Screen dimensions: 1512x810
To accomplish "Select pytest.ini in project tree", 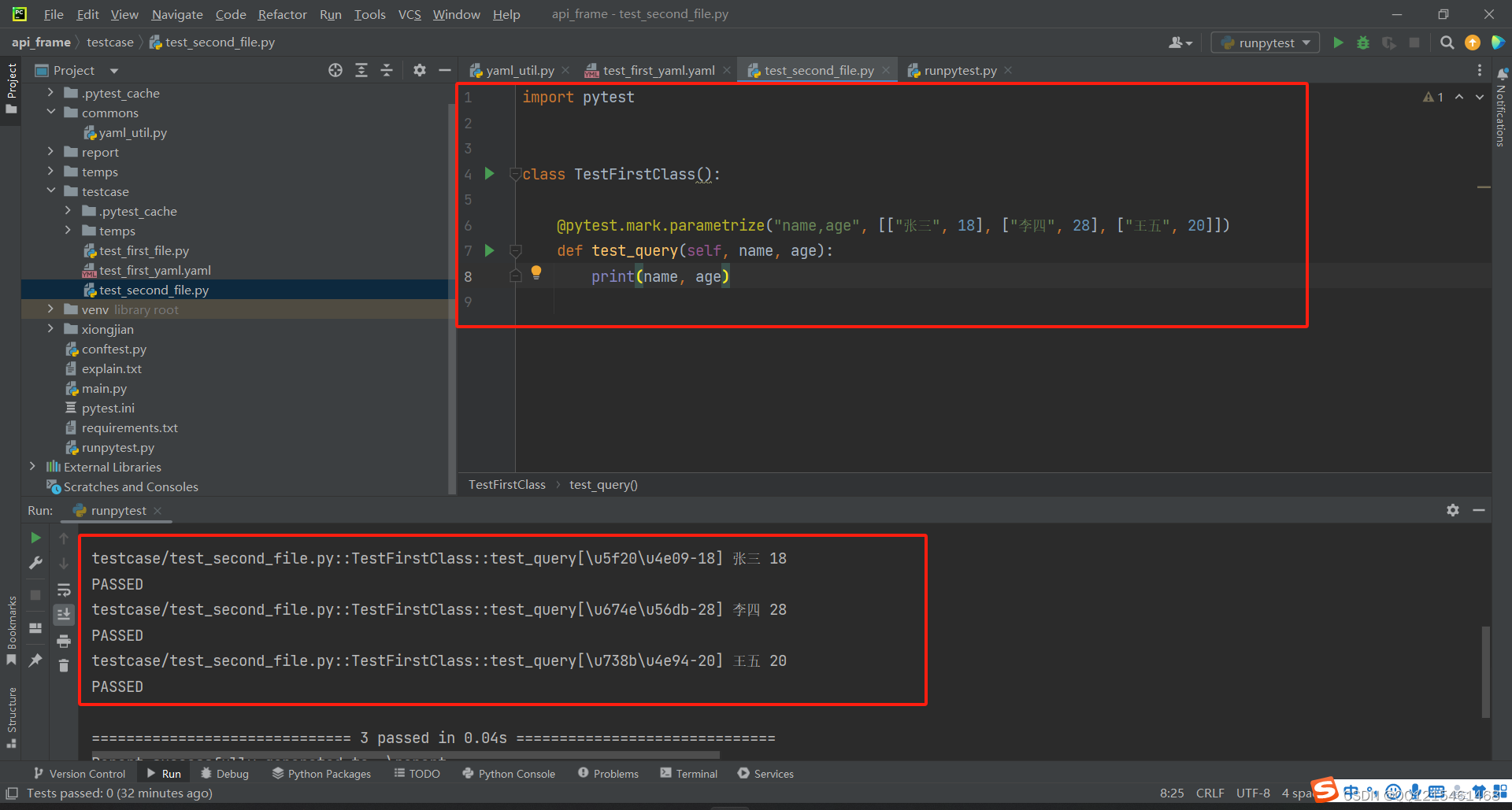I will coord(100,408).
